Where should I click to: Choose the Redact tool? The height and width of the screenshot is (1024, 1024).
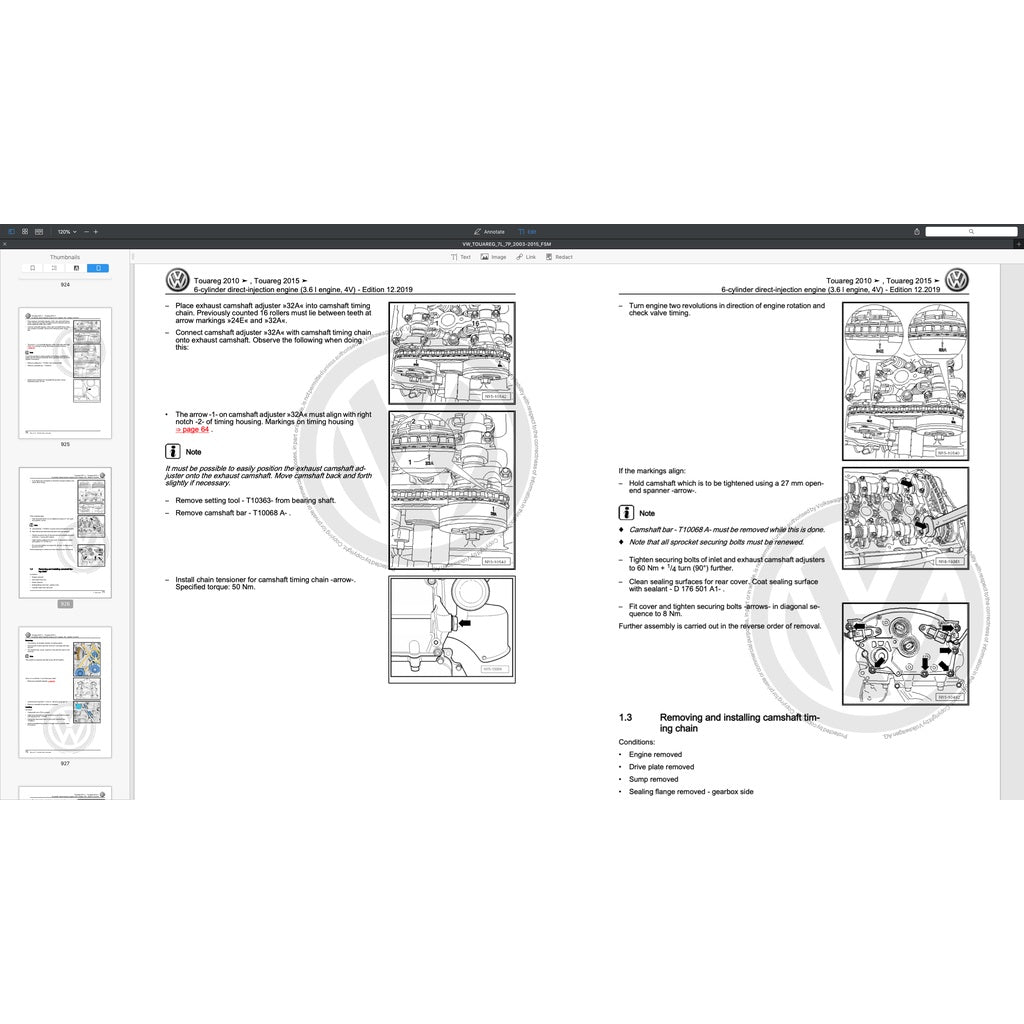tap(559, 257)
